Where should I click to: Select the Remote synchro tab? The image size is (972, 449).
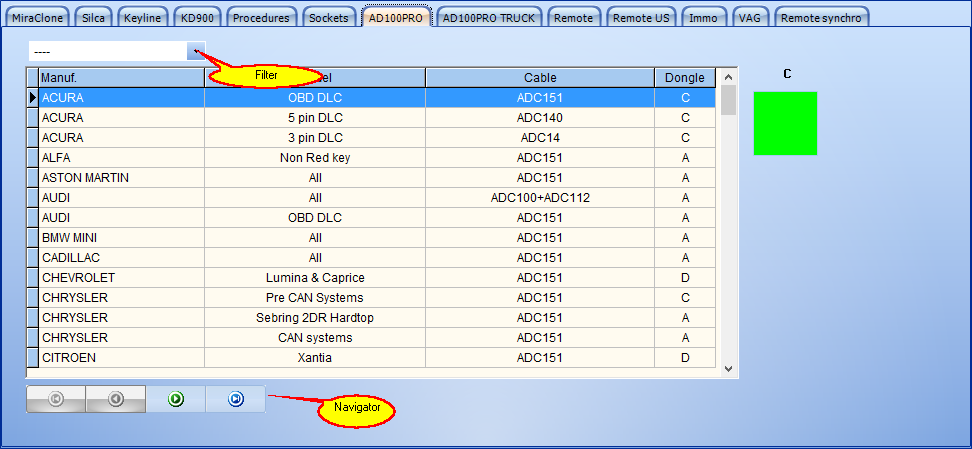coord(821,18)
